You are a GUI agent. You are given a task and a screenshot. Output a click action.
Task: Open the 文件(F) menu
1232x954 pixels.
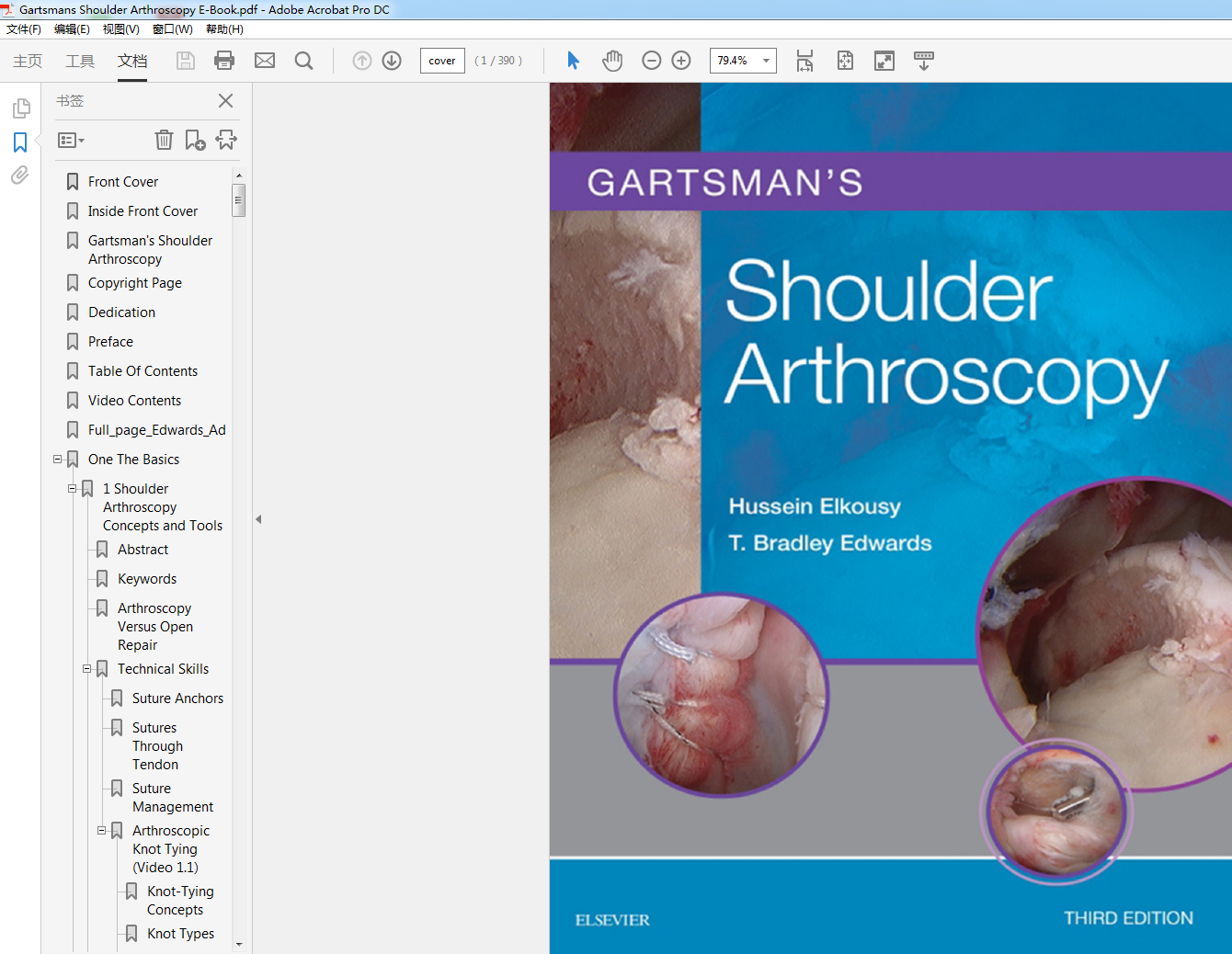(24, 29)
